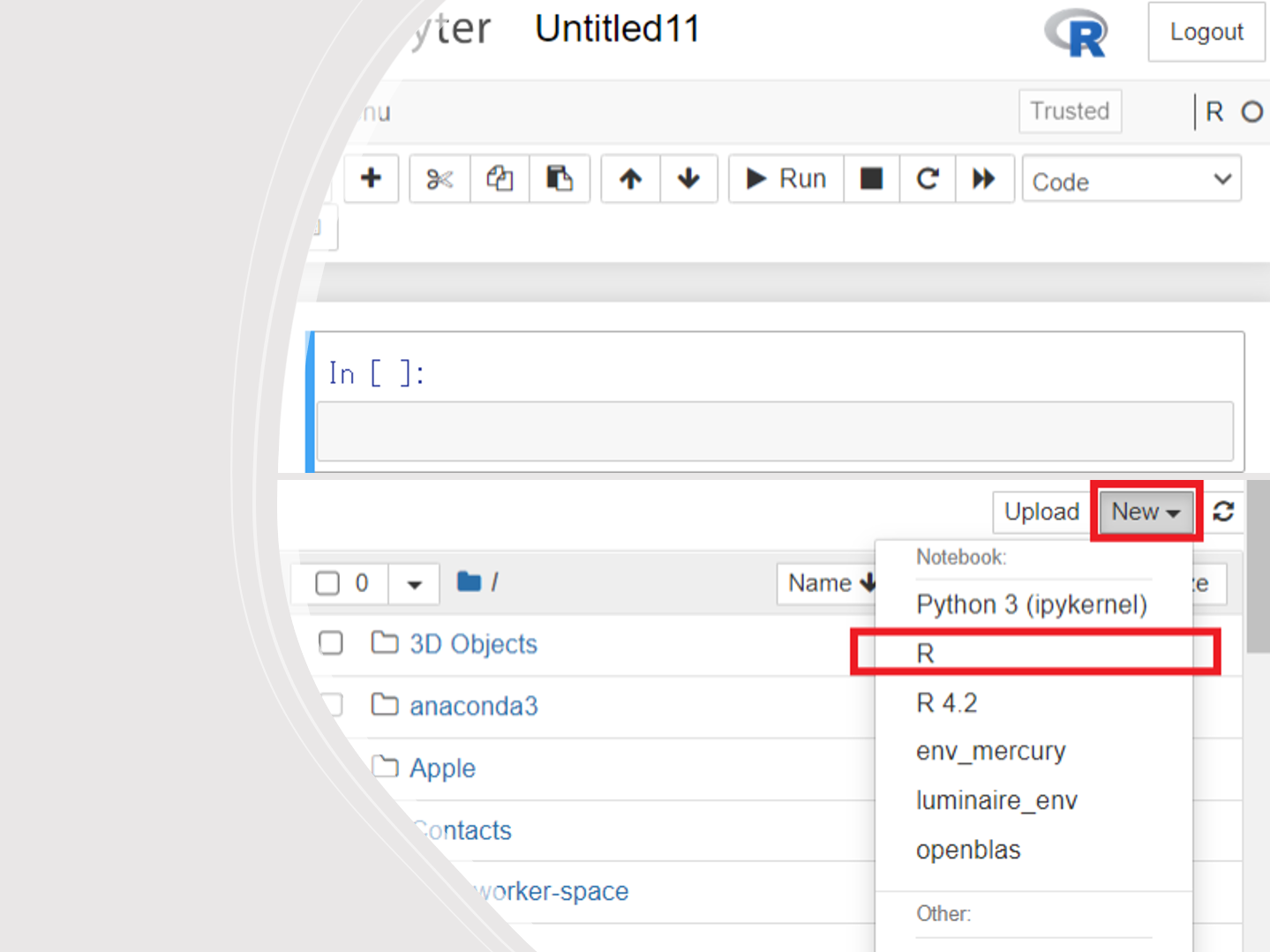Refresh the notebook file list
The height and width of the screenshot is (952, 1270).
(x=1223, y=512)
